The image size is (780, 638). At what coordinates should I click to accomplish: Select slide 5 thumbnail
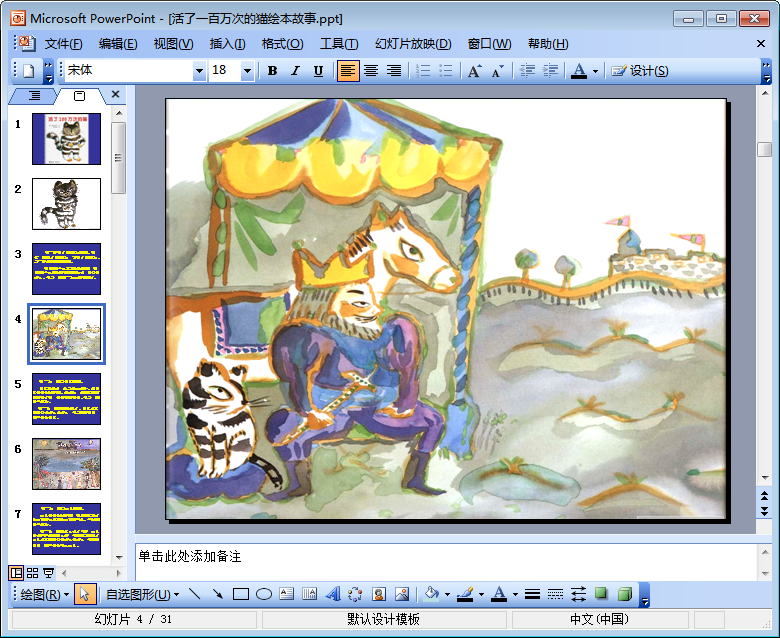(x=66, y=399)
